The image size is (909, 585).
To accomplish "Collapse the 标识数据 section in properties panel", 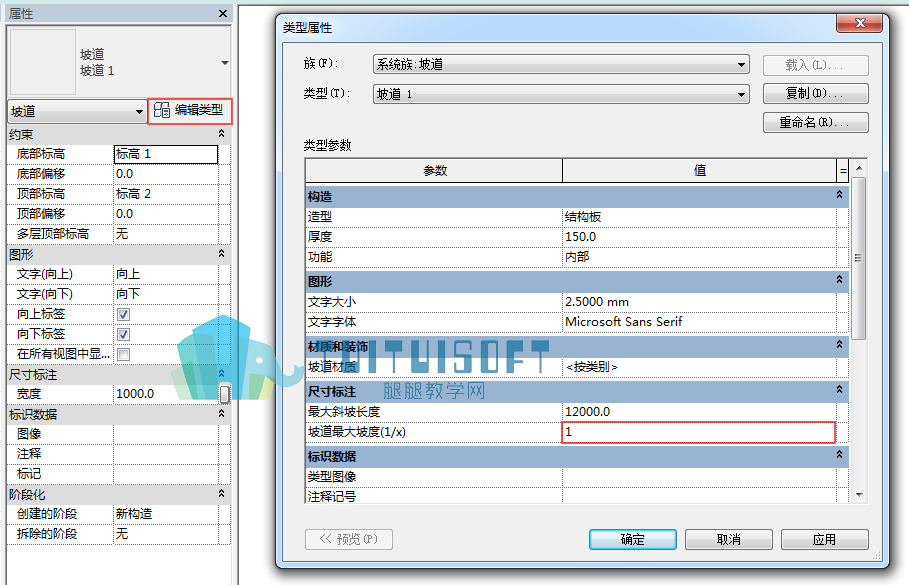I will [x=221, y=413].
